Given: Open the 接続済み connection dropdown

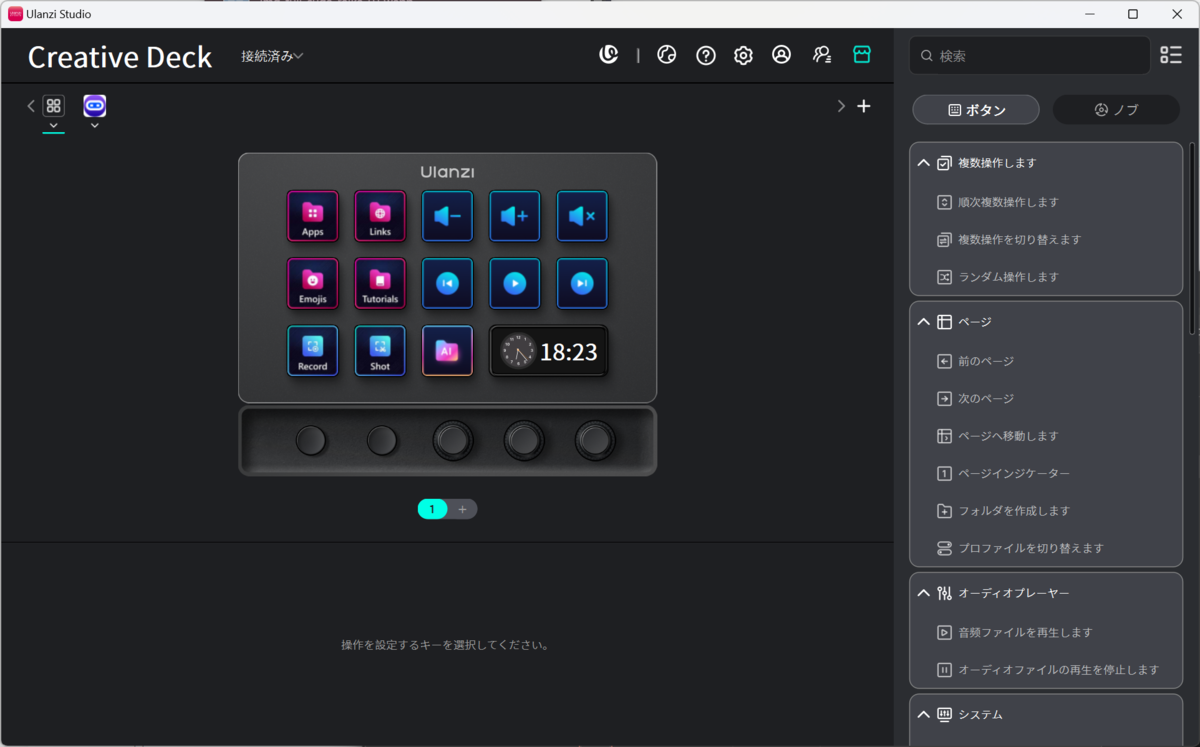Looking at the screenshot, I should click(x=272, y=56).
